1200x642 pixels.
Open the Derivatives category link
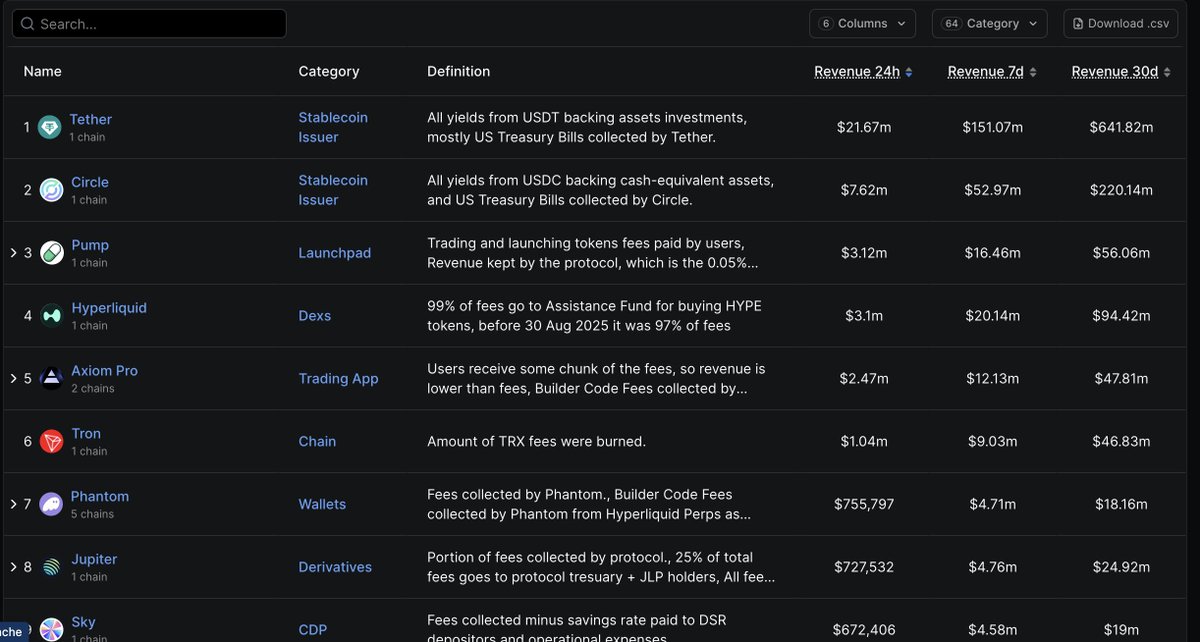(x=335, y=567)
